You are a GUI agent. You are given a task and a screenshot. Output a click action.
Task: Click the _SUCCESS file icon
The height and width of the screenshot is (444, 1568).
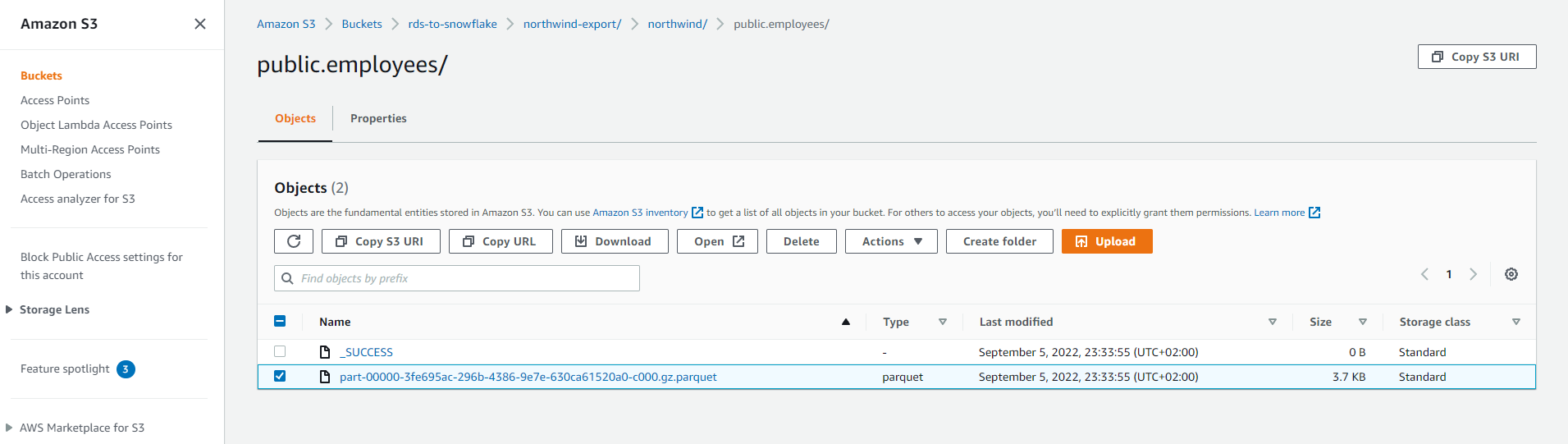click(x=325, y=352)
